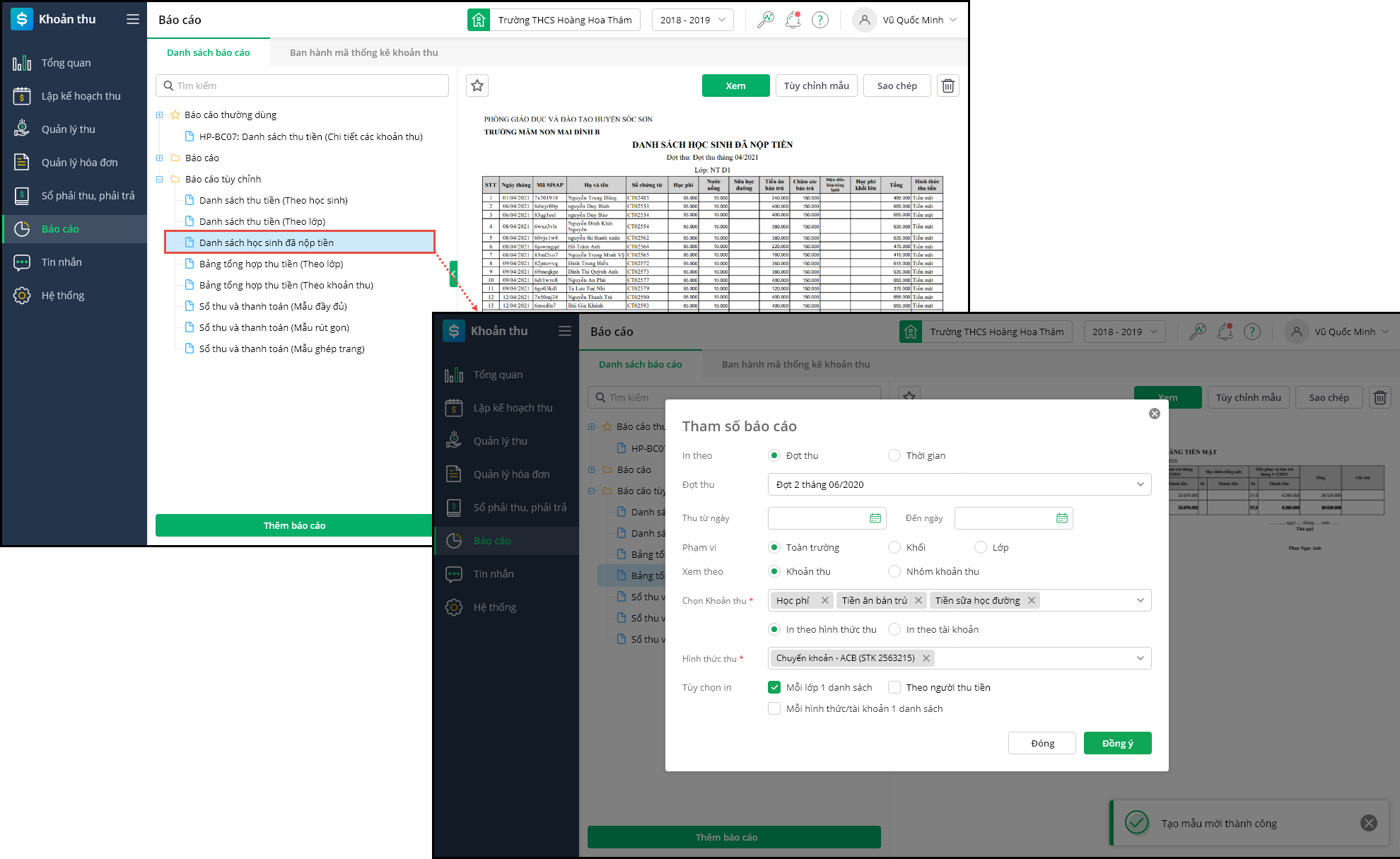Viewport: 1400px width, 859px height.
Task: Open the 2018 - 2019 school year dropdown
Action: click(692, 20)
